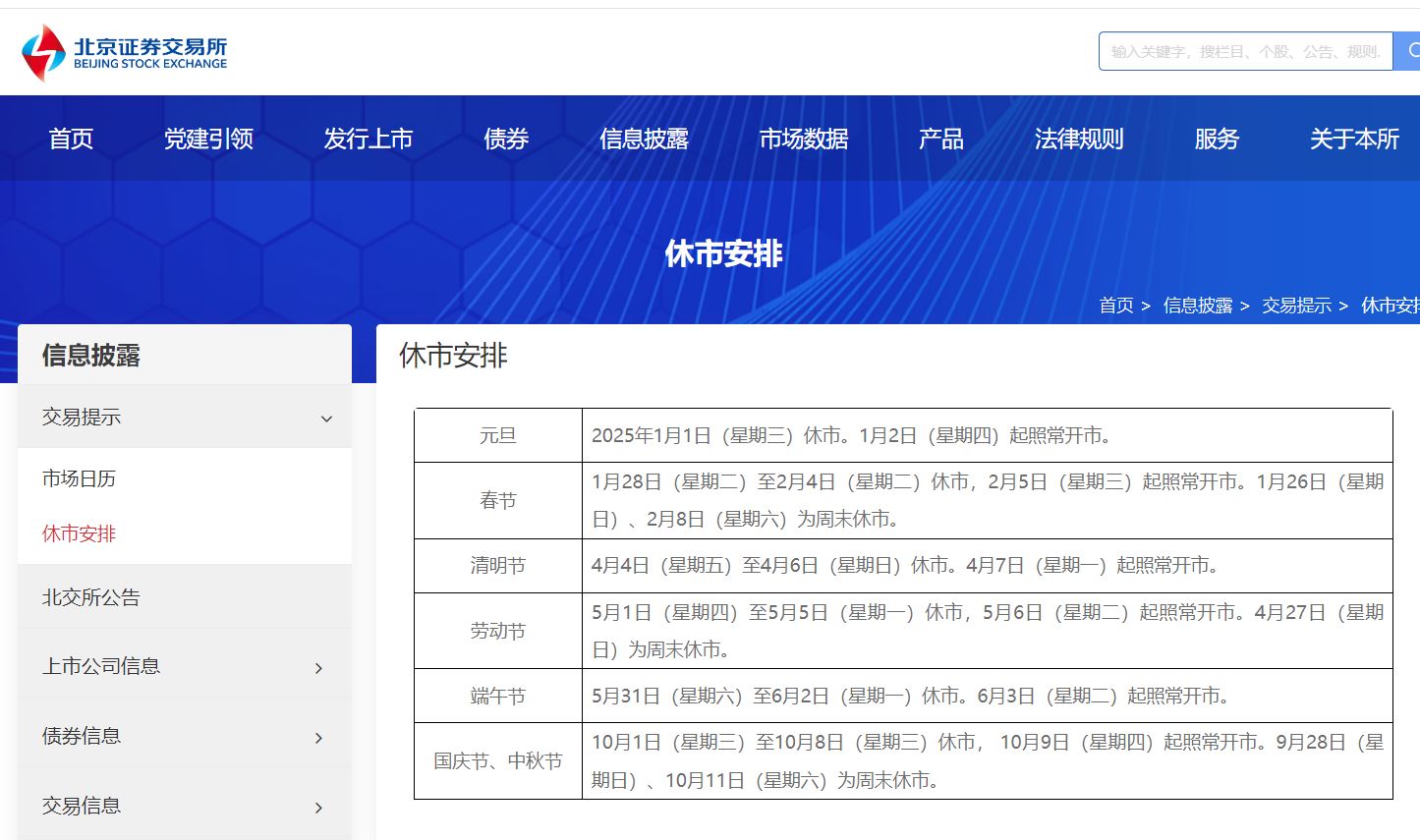This screenshot has width=1420, height=840.
Task: Expand the 交易信息 sidebar section
Action: [316, 808]
